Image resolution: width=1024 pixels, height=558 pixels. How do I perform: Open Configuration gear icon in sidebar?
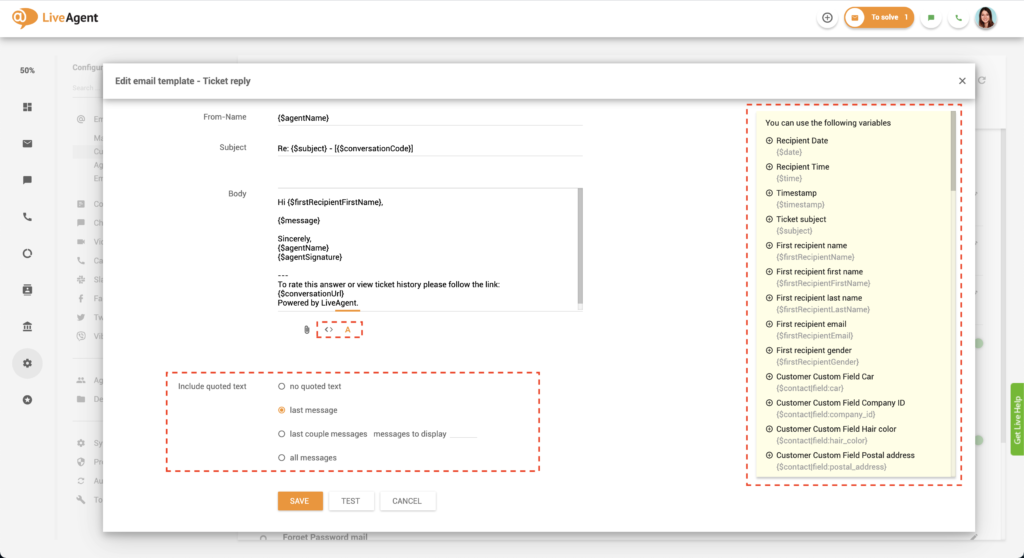click(27, 363)
